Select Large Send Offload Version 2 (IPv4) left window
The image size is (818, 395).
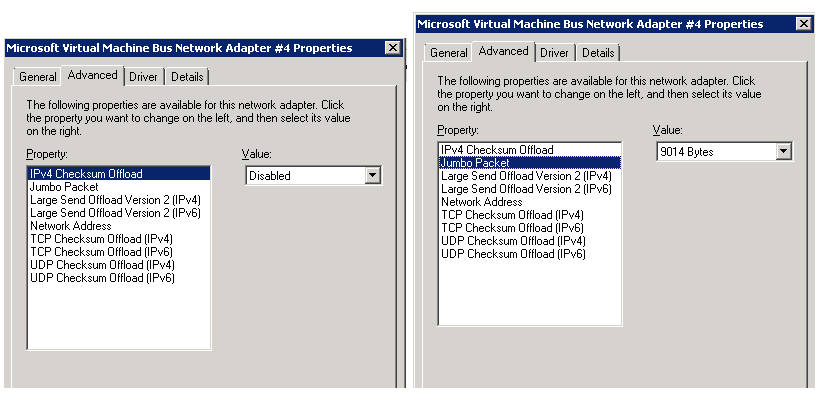pyautogui.click(x=119, y=199)
